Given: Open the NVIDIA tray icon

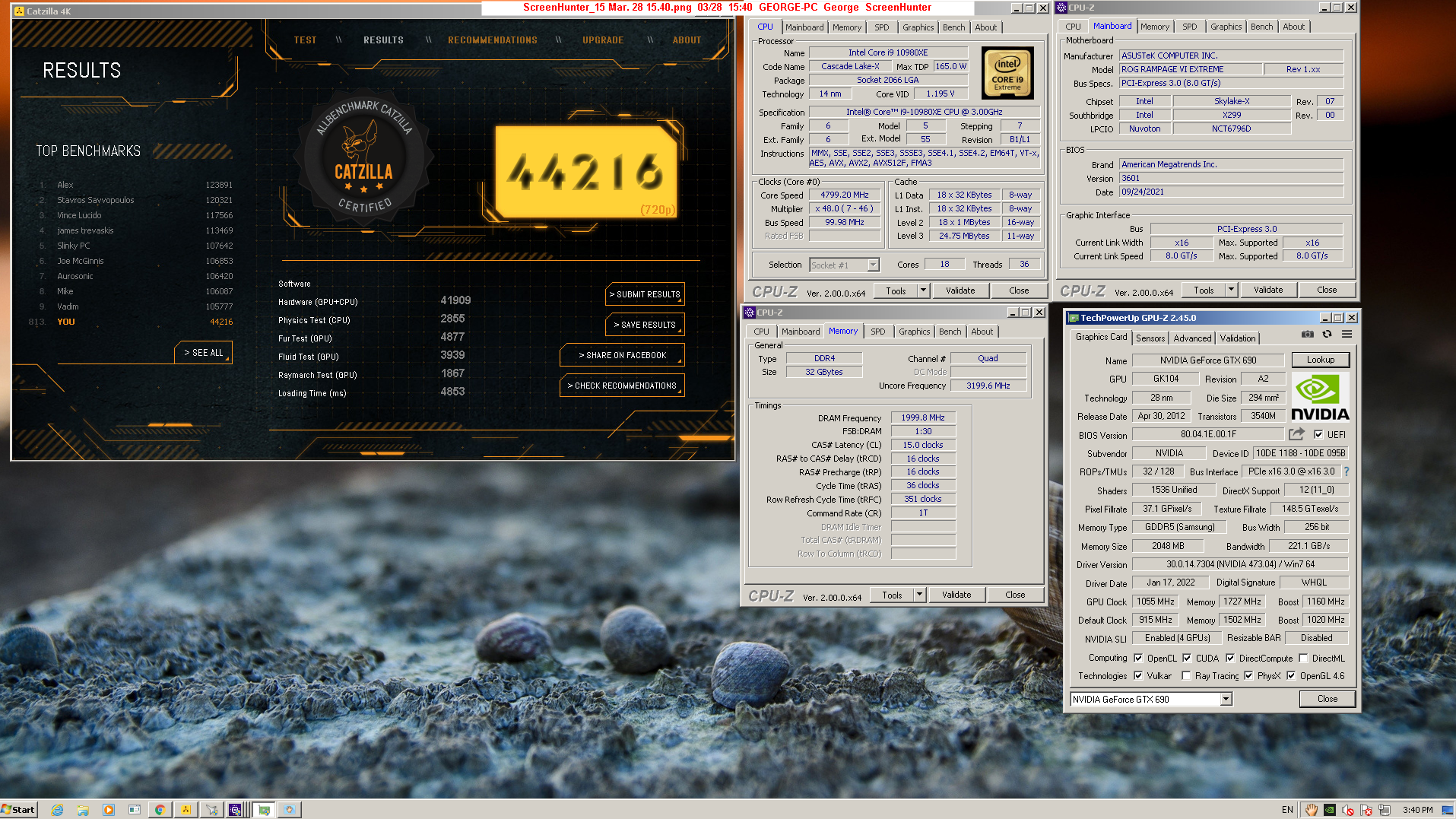Looking at the screenshot, I should tap(1329, 810).
